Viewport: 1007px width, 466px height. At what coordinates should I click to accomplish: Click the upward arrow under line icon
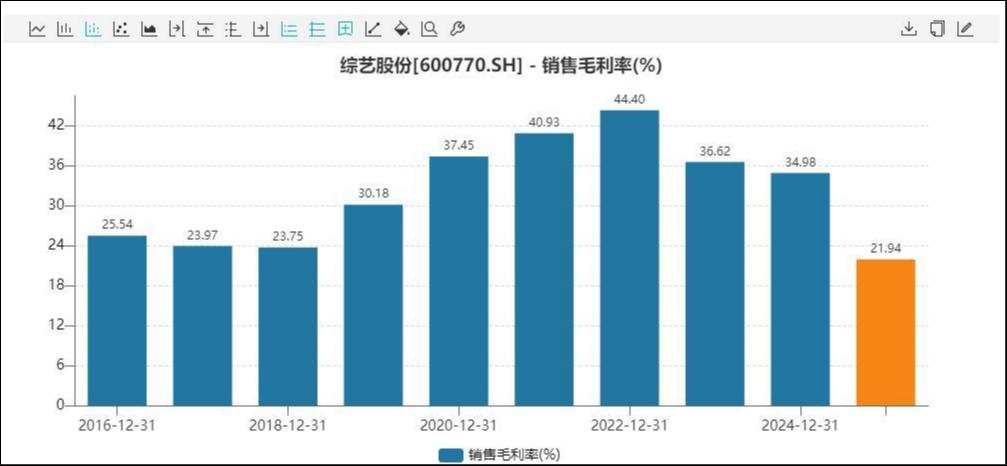tap(205, 29)
